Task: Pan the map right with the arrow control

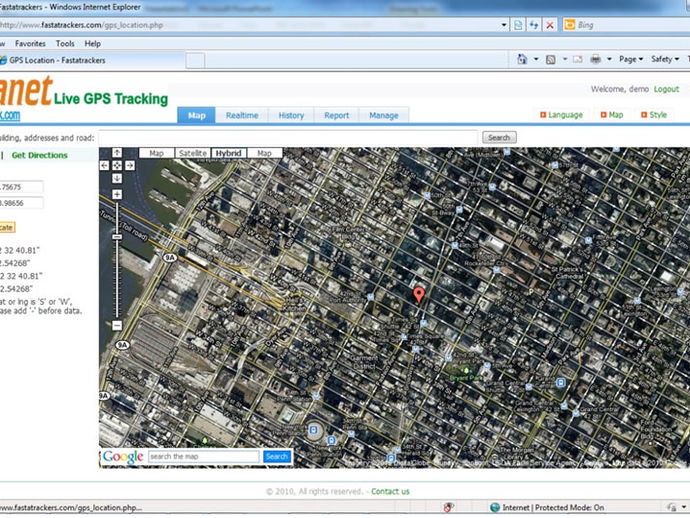Action: point(130,165)
